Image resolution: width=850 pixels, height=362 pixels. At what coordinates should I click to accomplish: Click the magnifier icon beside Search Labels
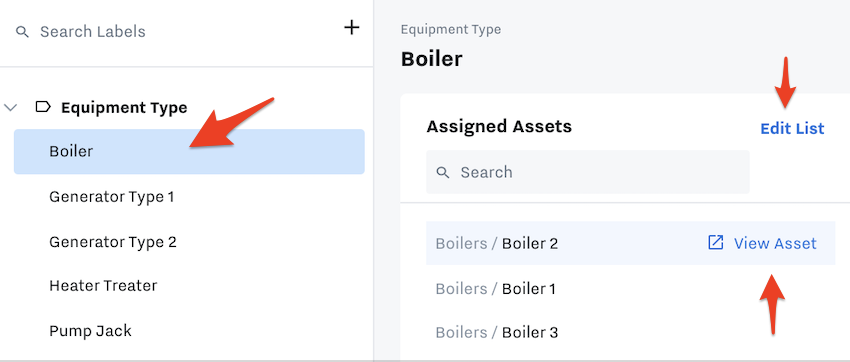click(x=22, y=31)
